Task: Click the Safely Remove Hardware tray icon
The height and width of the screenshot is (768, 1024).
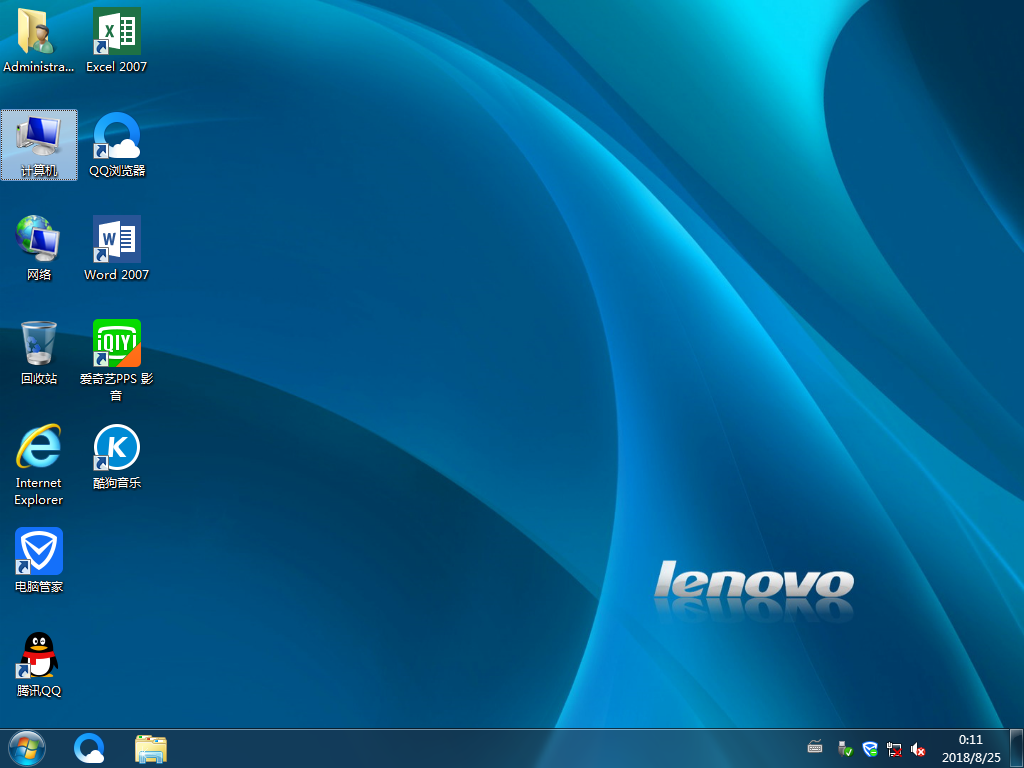Action: pos(844,748)
